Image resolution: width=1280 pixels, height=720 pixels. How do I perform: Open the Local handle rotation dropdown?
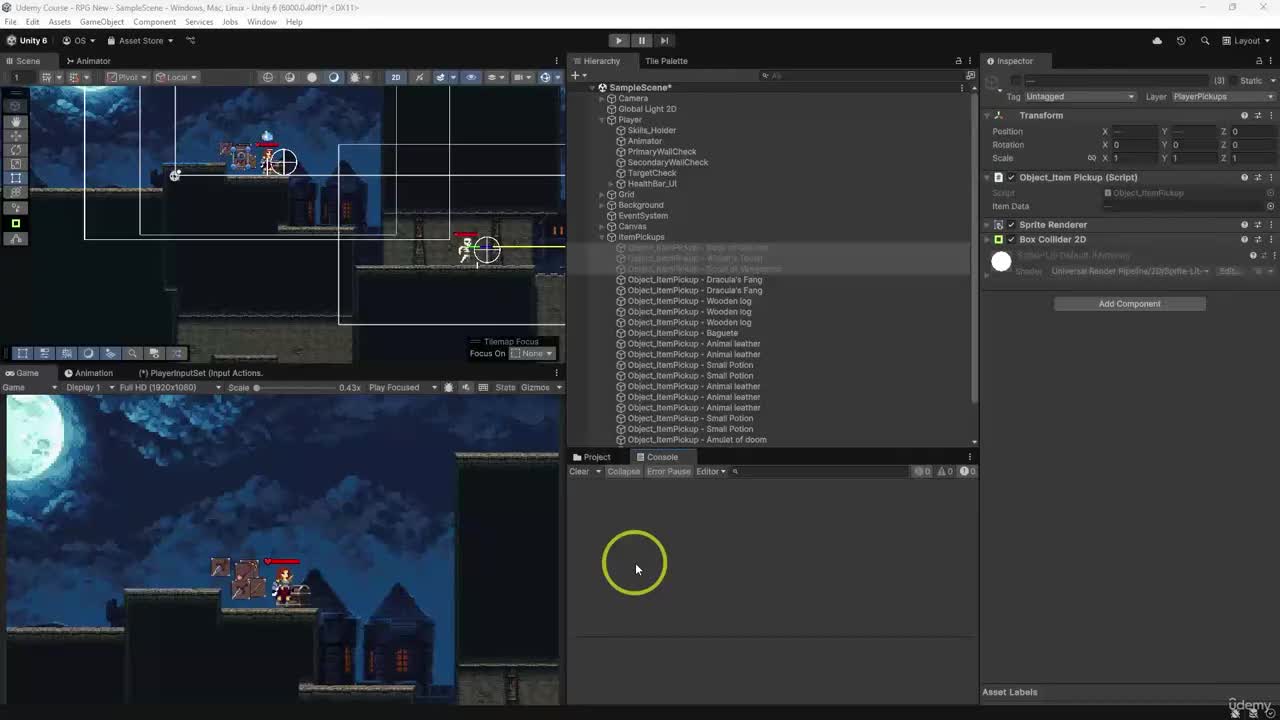(176, 77)
